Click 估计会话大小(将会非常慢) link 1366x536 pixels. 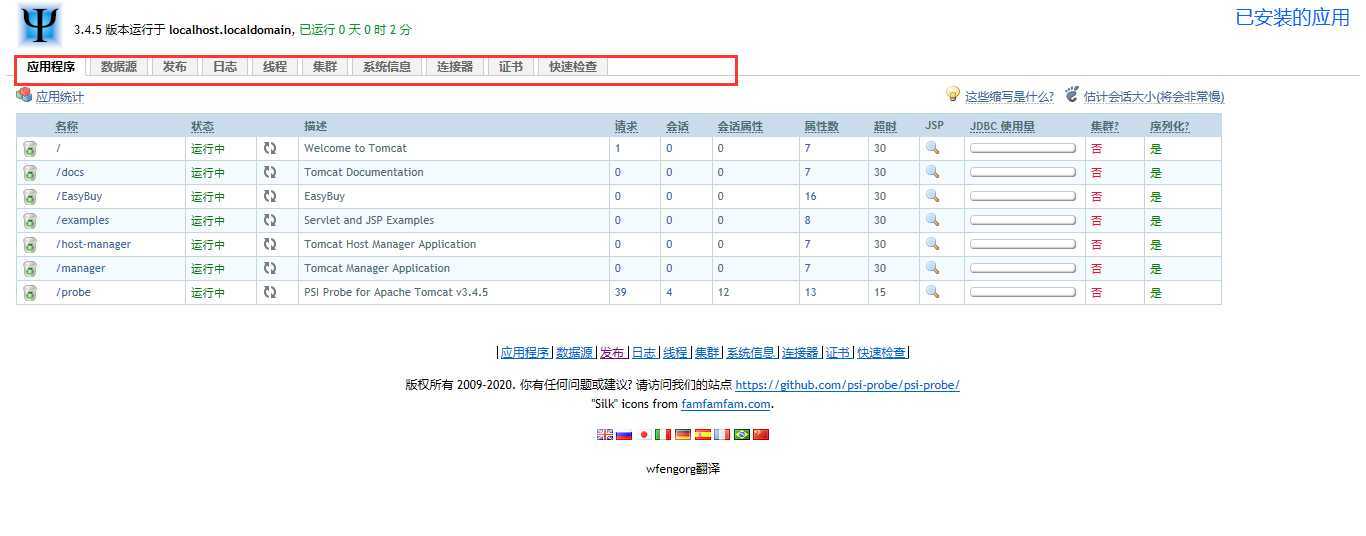coord(1154,97)
